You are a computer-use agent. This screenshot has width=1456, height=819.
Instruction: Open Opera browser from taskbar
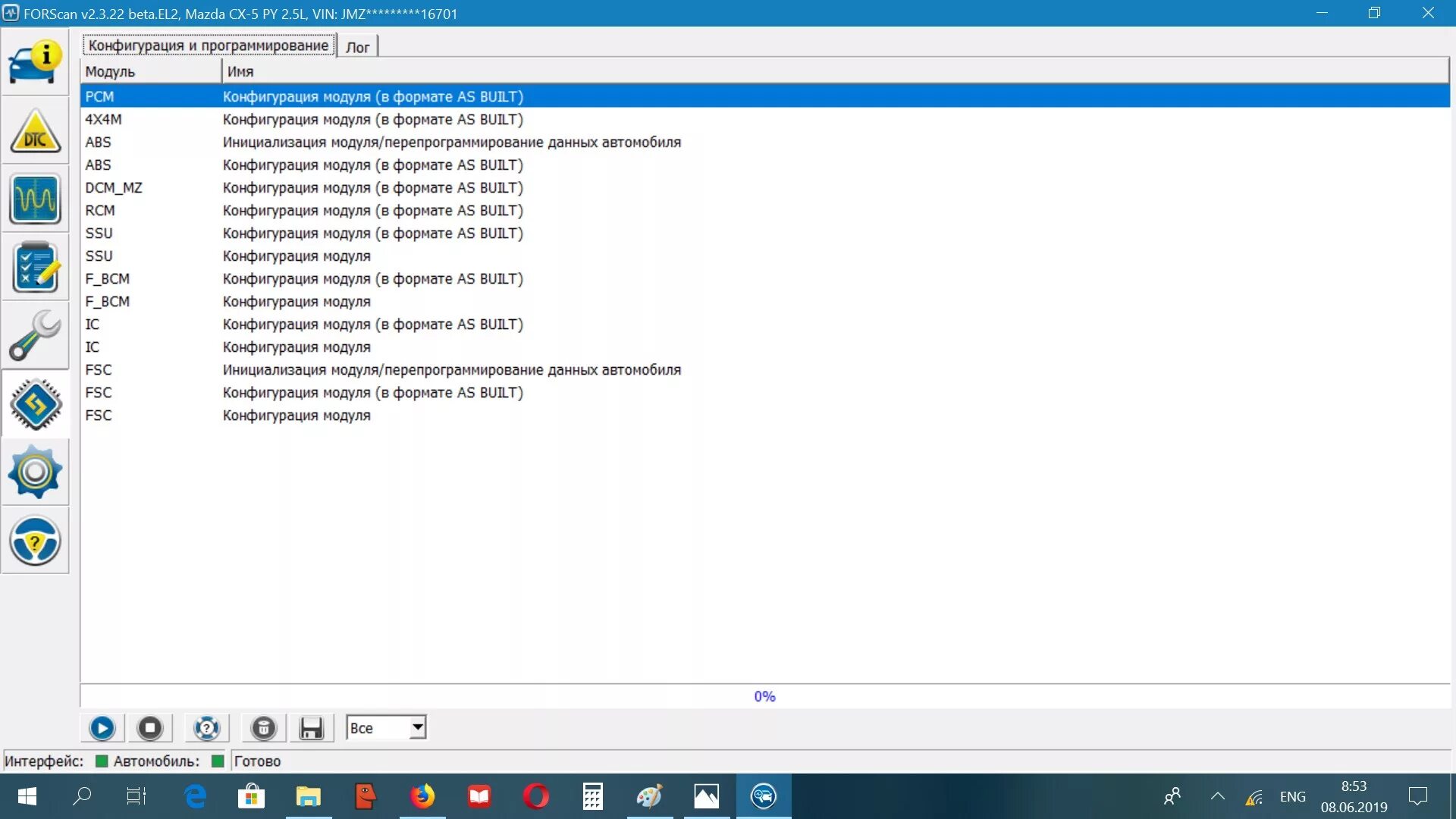535,796
